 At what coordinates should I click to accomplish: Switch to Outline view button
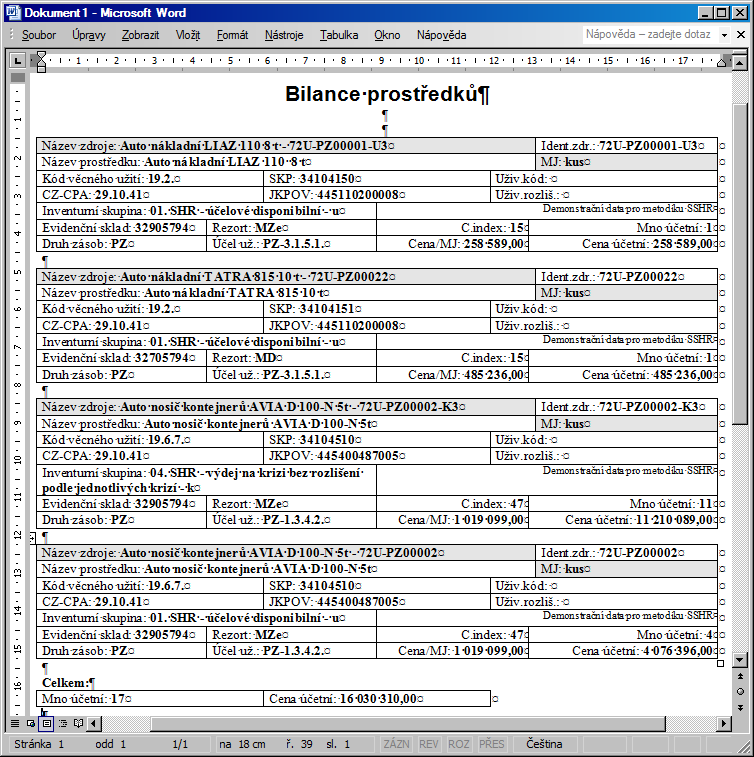tap(63, 723)
